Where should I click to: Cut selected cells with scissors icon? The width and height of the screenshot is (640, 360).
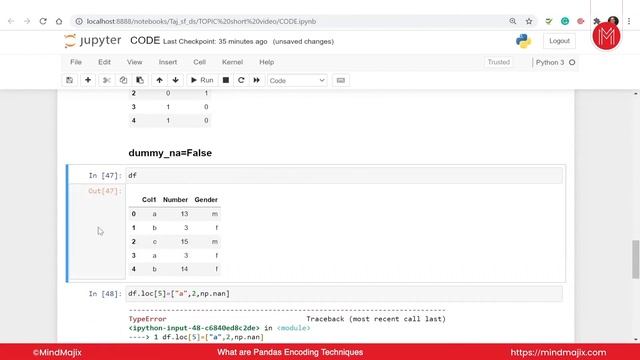(x=107, y=80)
